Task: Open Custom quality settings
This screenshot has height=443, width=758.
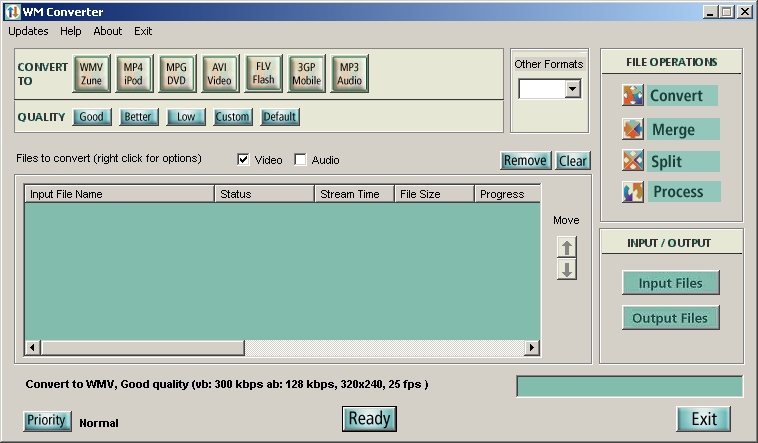Action: pos(232,117)
